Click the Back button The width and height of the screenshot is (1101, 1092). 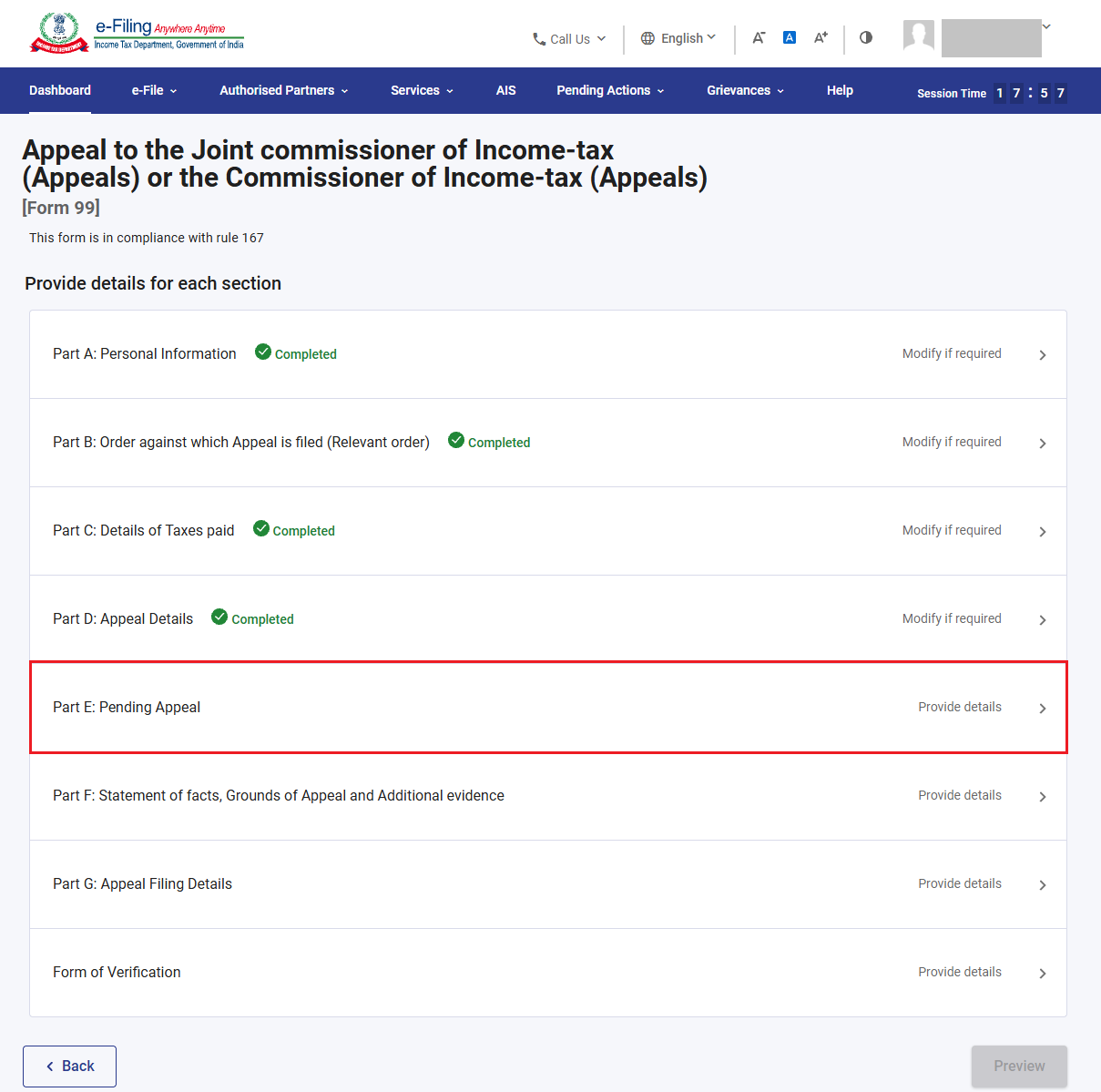[x=69, y=1066]
